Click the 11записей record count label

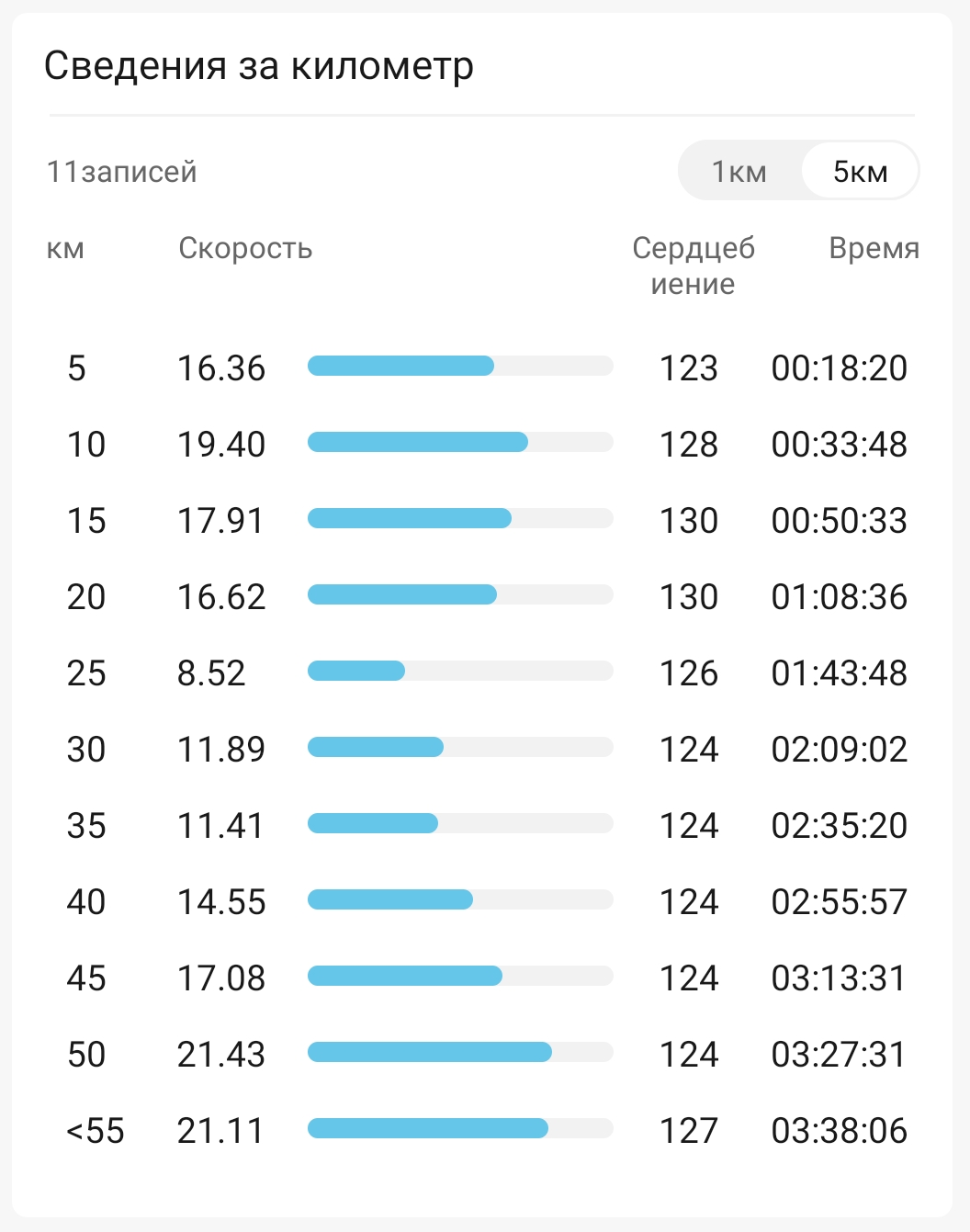pyautogui.click(x=122, y=172)
